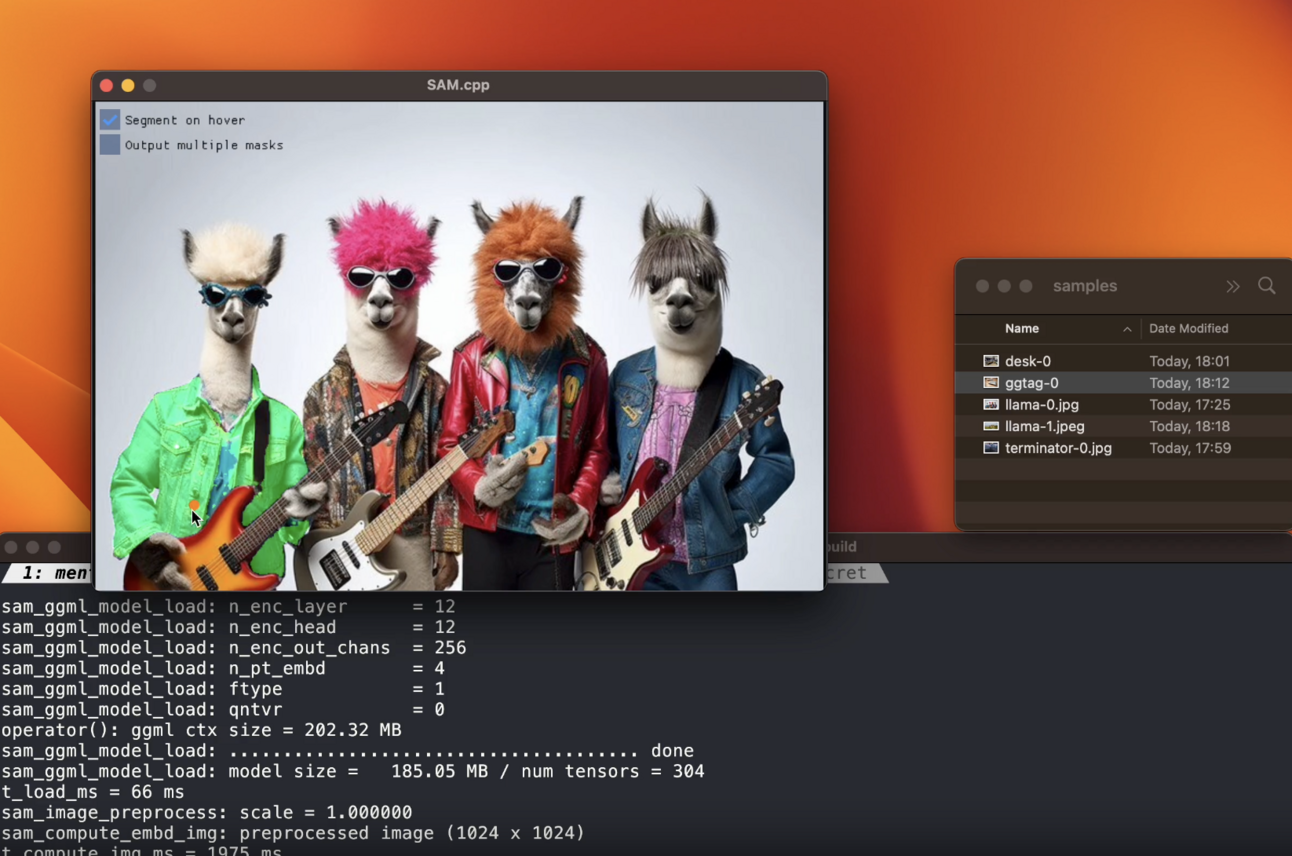Open the search icon in the samples window
The image size is (1292, 856).
[1267, 286]
